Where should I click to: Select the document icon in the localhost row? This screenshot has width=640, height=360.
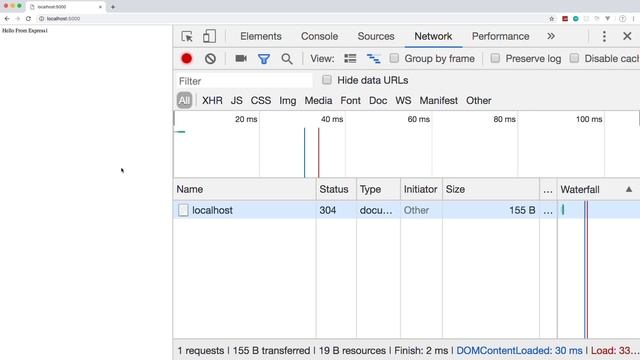(183, 210)
